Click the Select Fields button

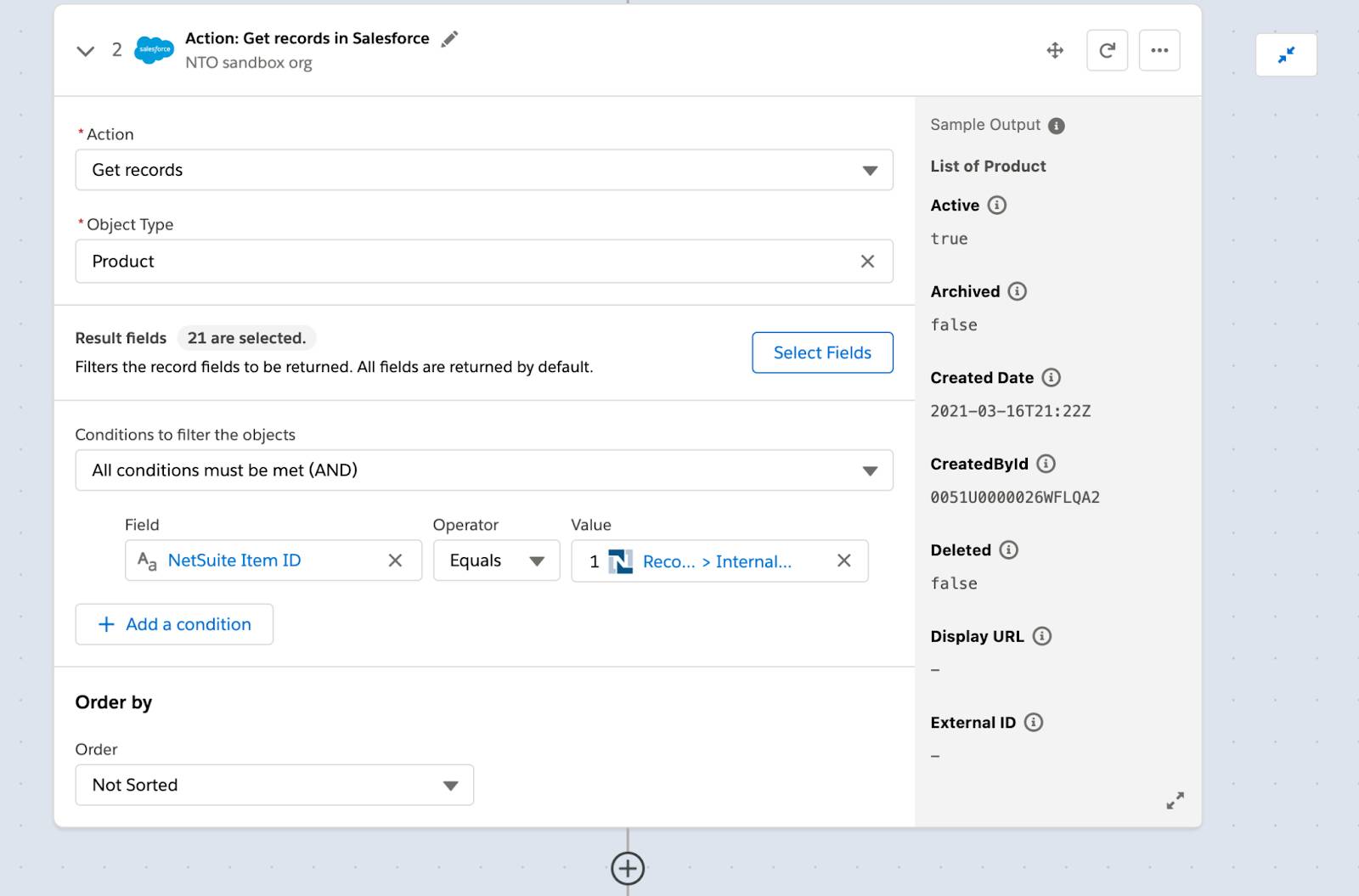[822, 352]
